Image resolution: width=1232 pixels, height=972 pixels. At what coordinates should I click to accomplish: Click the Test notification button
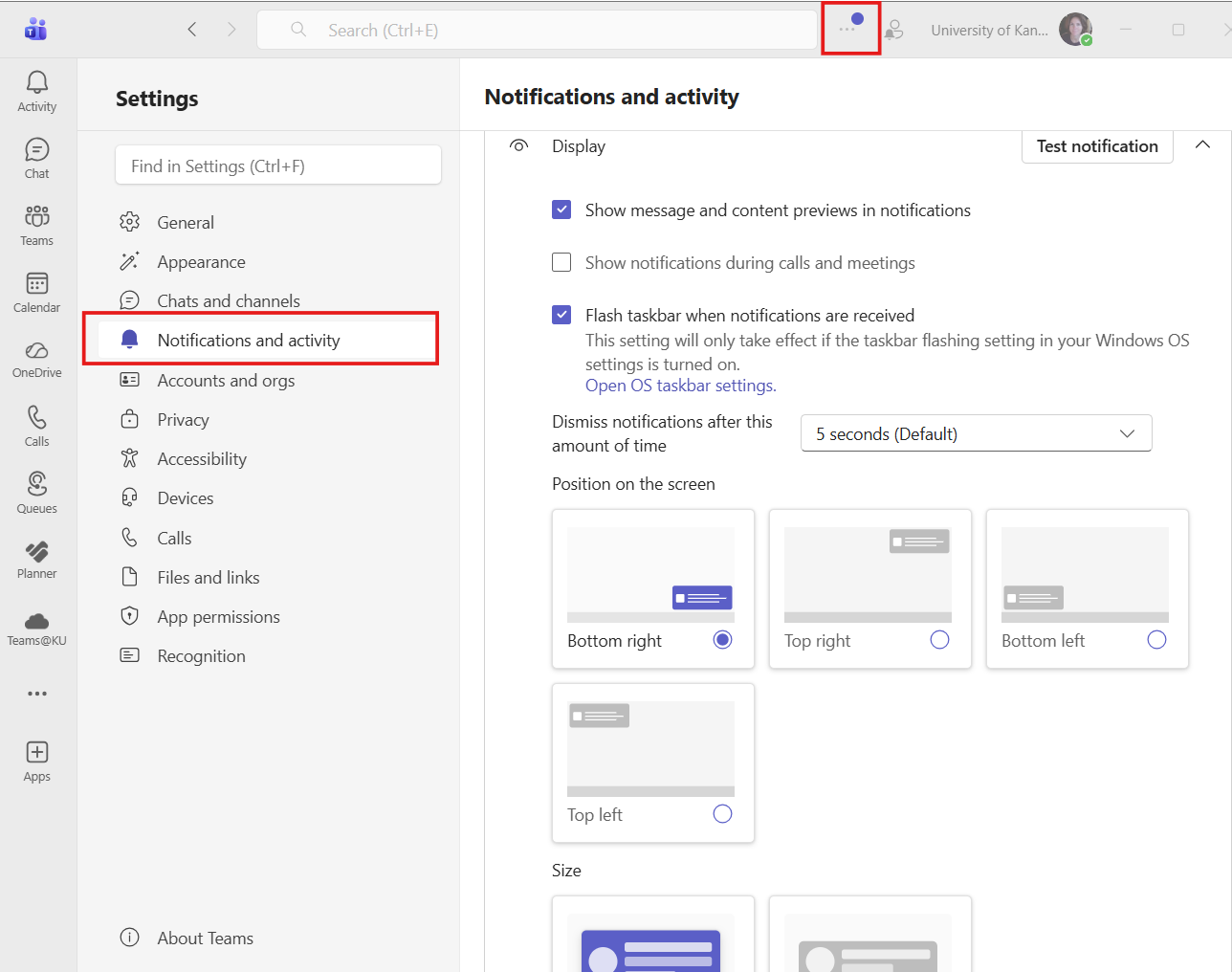click(1097, 146)
